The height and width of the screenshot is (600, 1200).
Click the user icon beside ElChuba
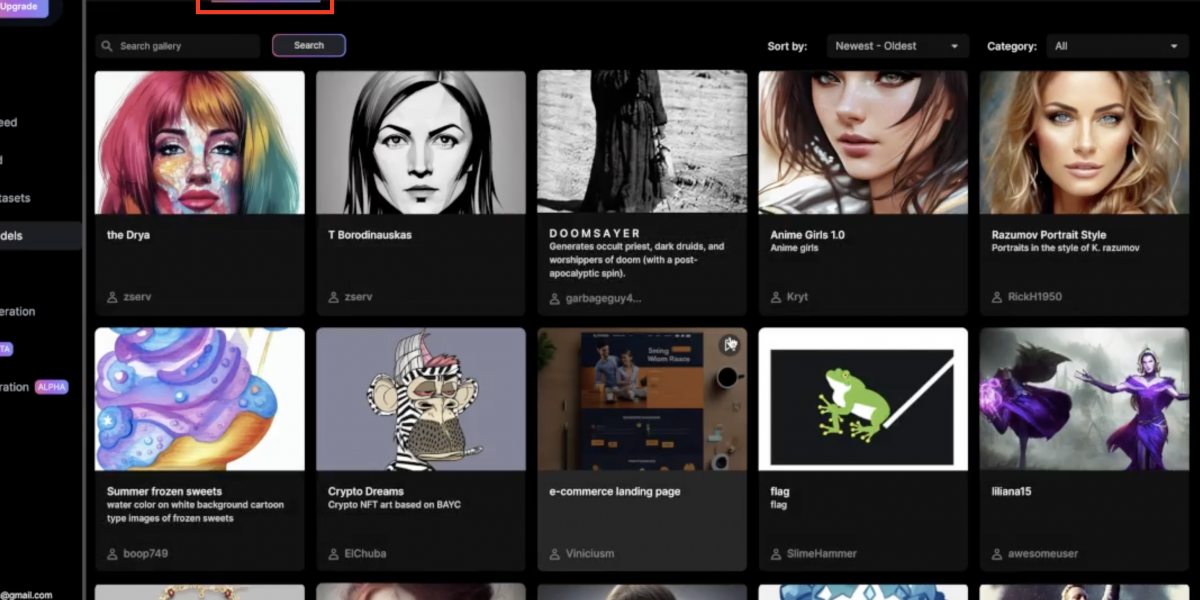click(x=333, y=553)
